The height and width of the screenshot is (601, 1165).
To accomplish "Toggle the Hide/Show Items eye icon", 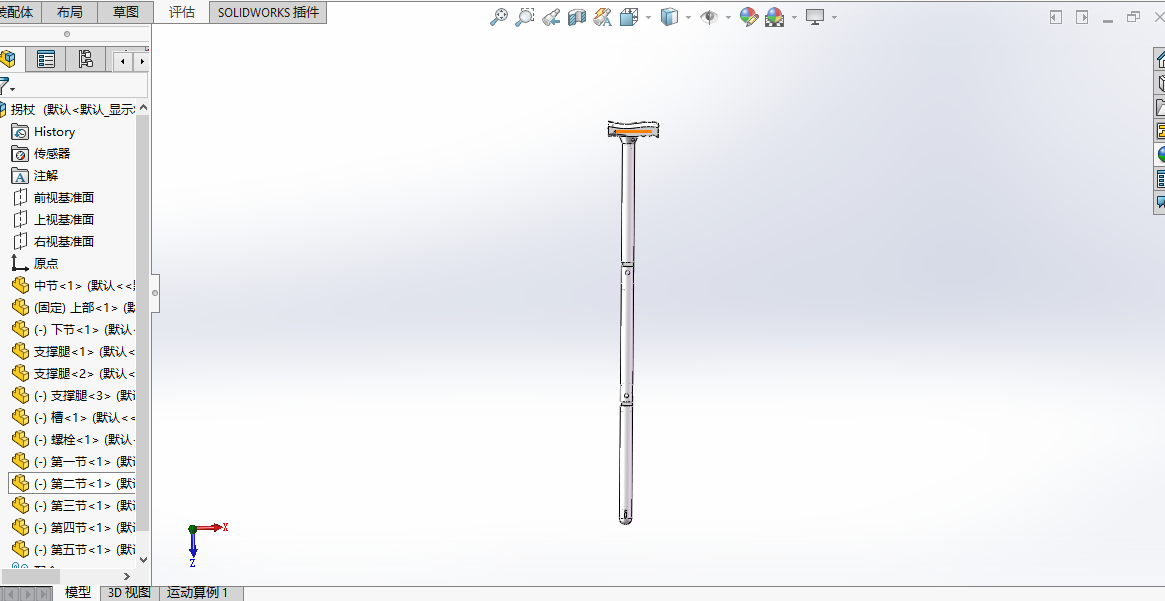I will pos(708,17).
